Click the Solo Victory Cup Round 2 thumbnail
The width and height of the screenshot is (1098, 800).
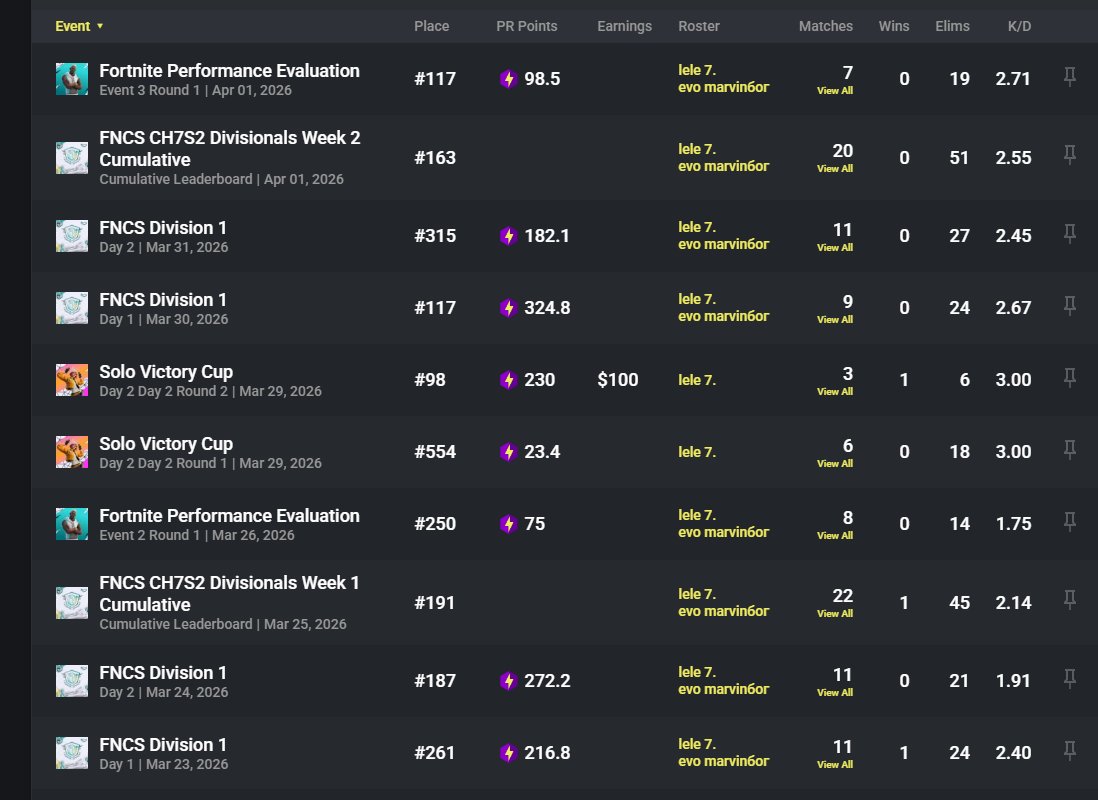tap(72, 380)
